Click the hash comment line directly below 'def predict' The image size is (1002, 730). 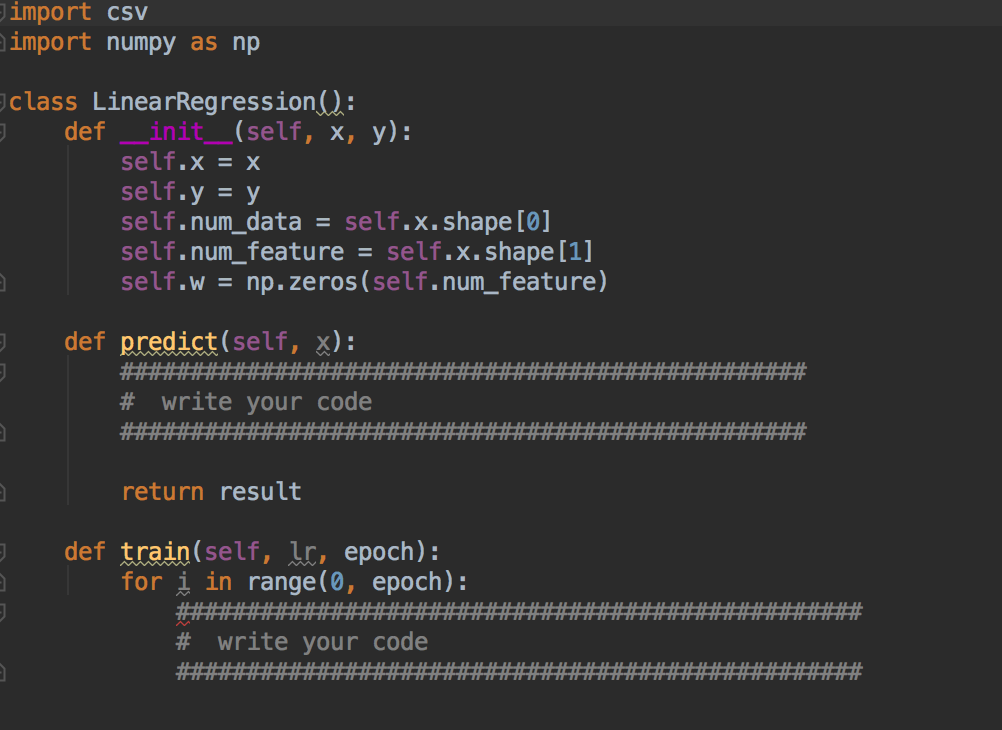[463, 371]
